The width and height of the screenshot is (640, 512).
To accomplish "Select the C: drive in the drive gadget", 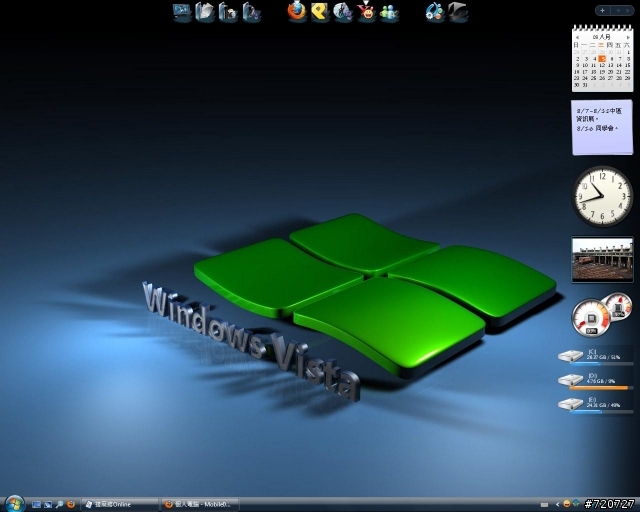I will [x=596, y=356].
